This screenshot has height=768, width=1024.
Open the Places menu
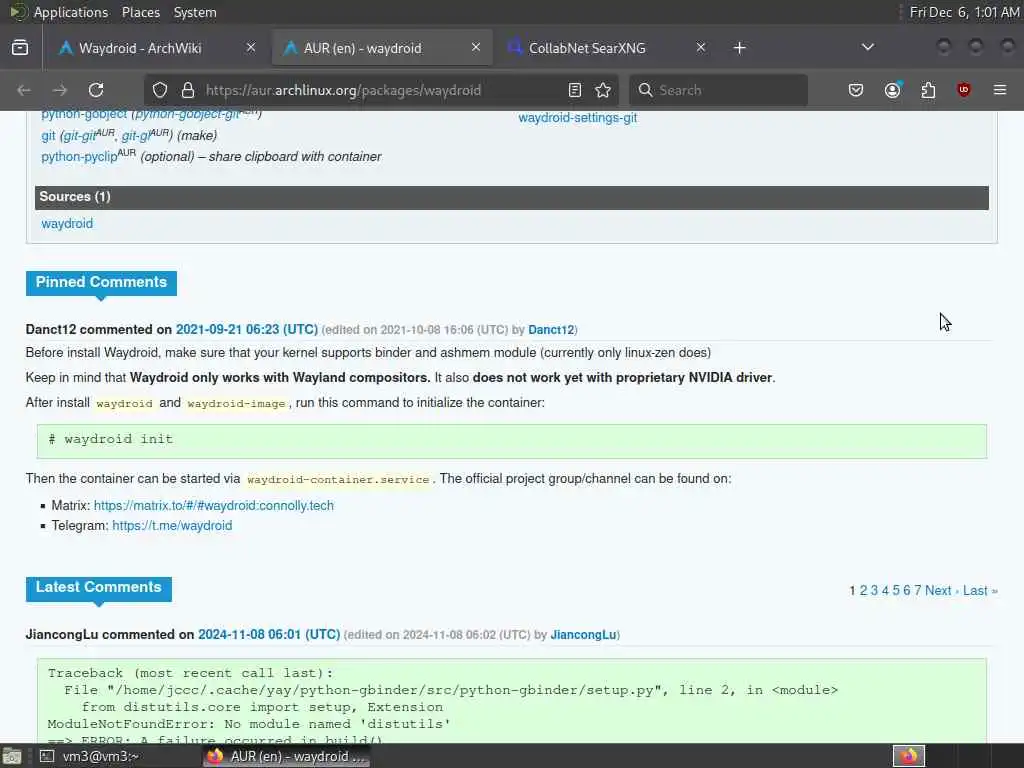[140, 12]
